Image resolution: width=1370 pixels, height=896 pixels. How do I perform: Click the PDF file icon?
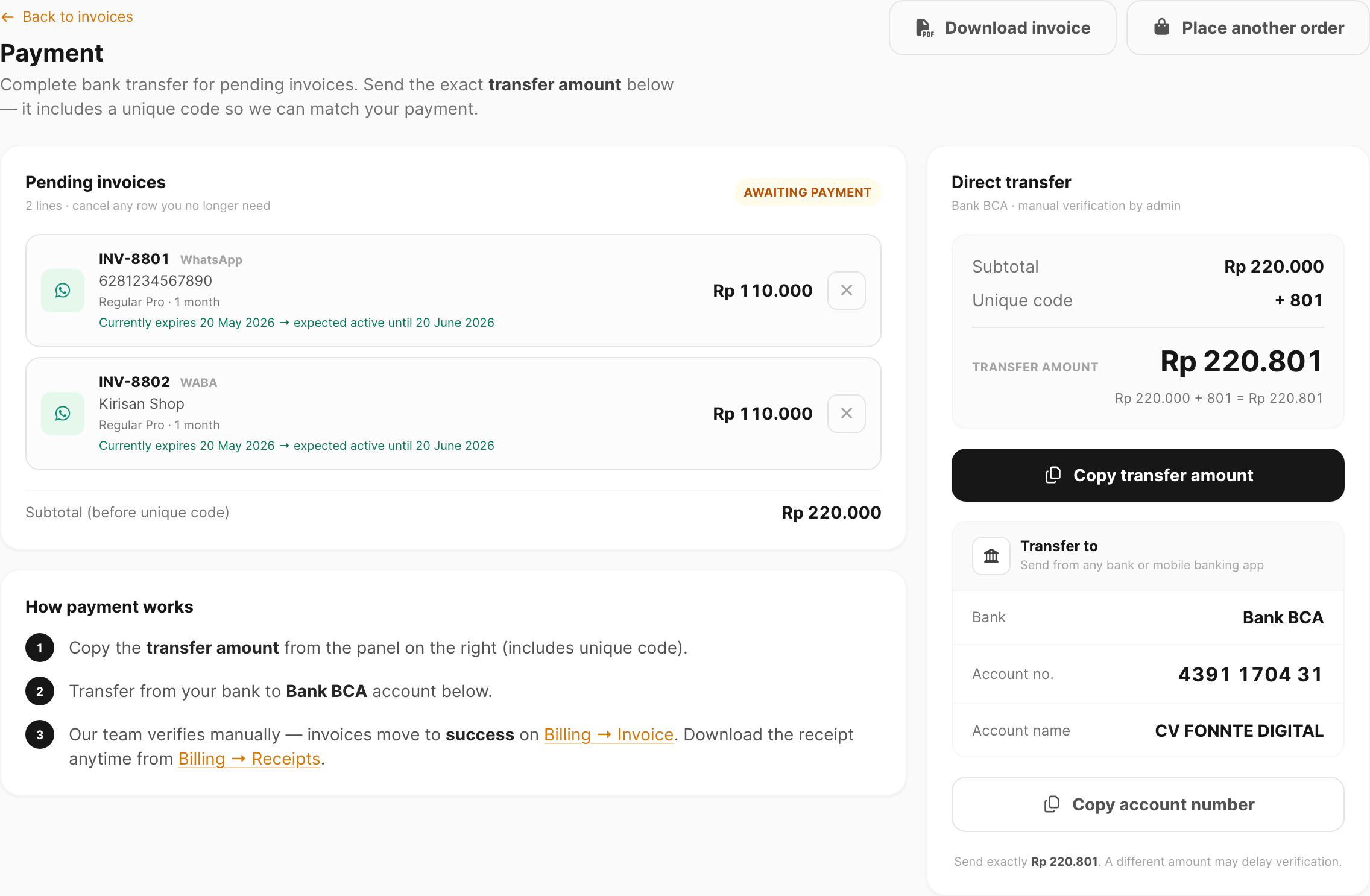924,28
